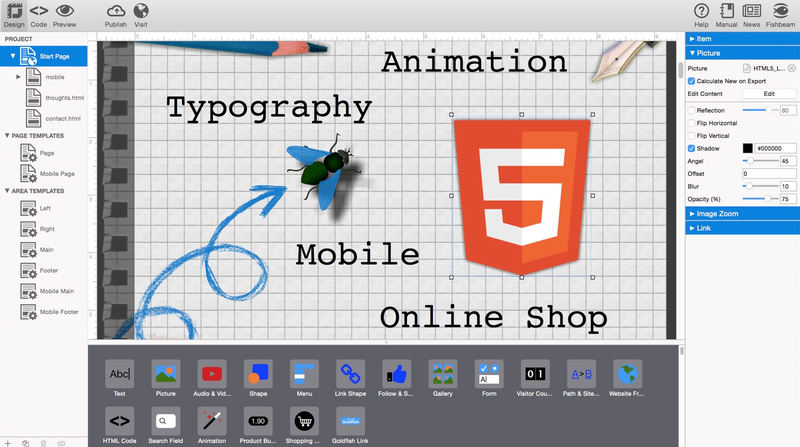Add a Text item from palette

coord(119,379)
